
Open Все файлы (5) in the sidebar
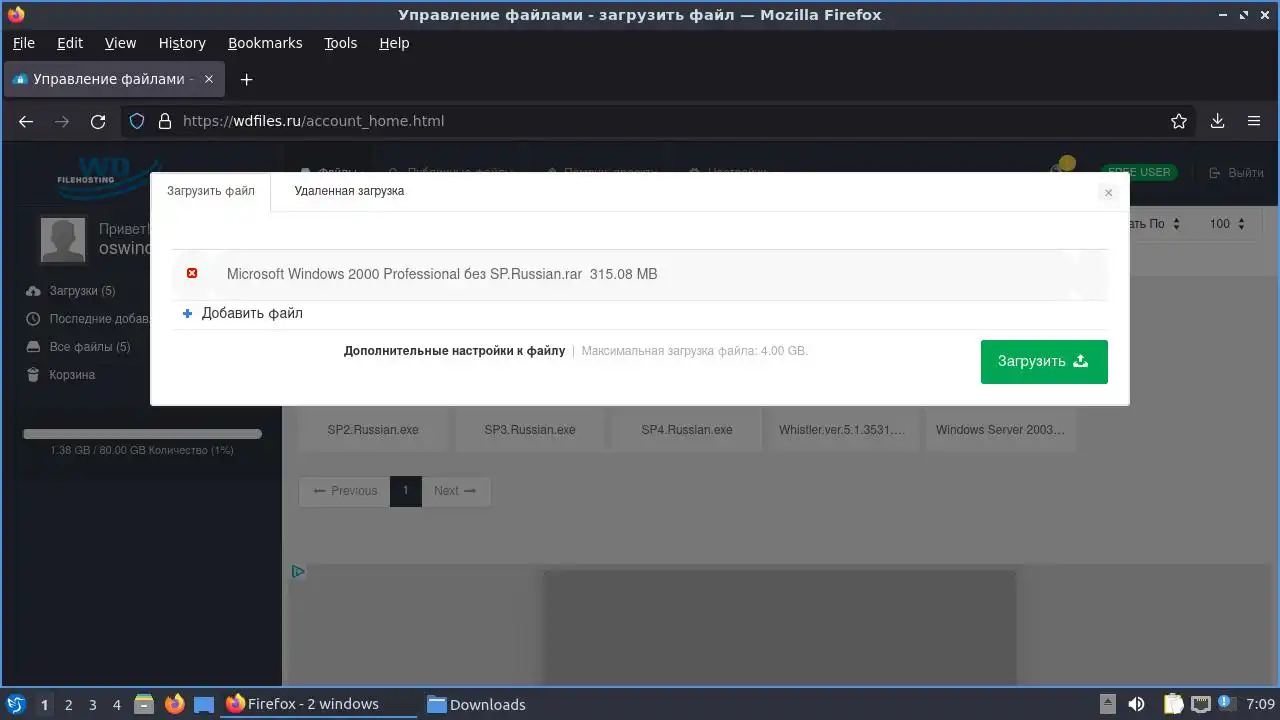click(79, 347)
